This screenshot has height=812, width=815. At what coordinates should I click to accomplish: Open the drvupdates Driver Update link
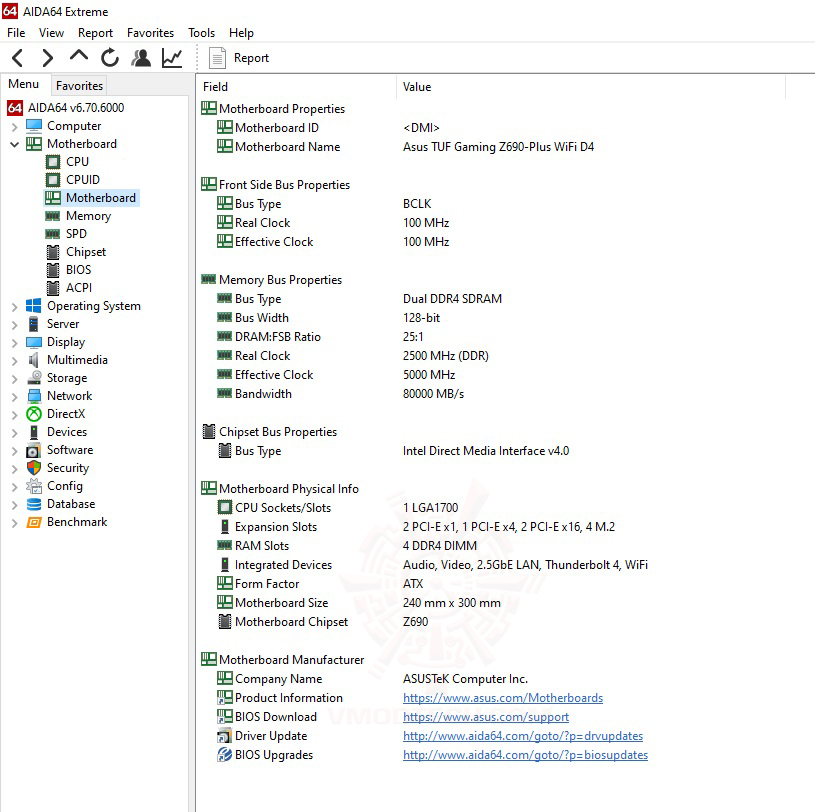(523, 736)
